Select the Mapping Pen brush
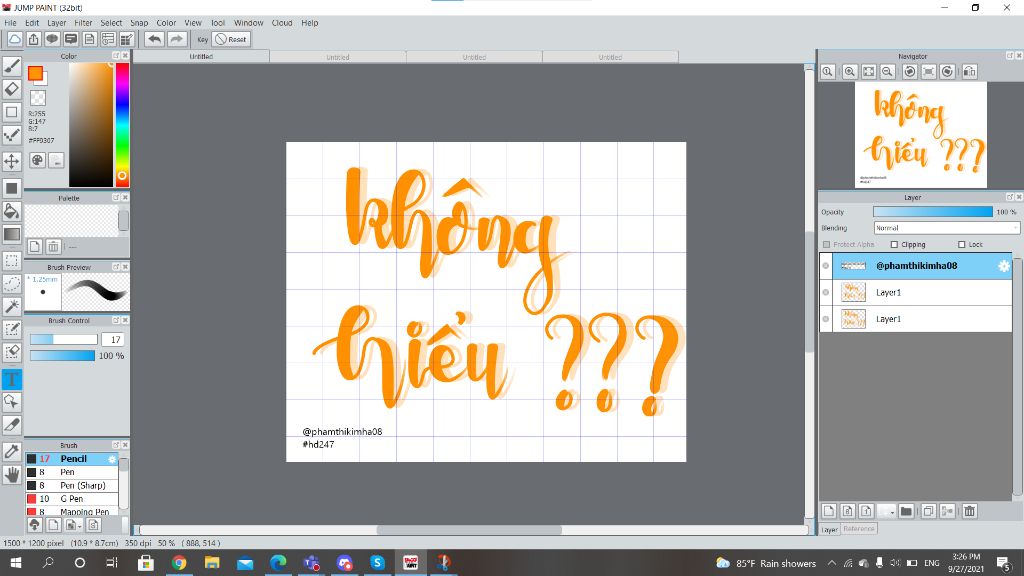The image size is (1024, 576). tap(72, 511)
